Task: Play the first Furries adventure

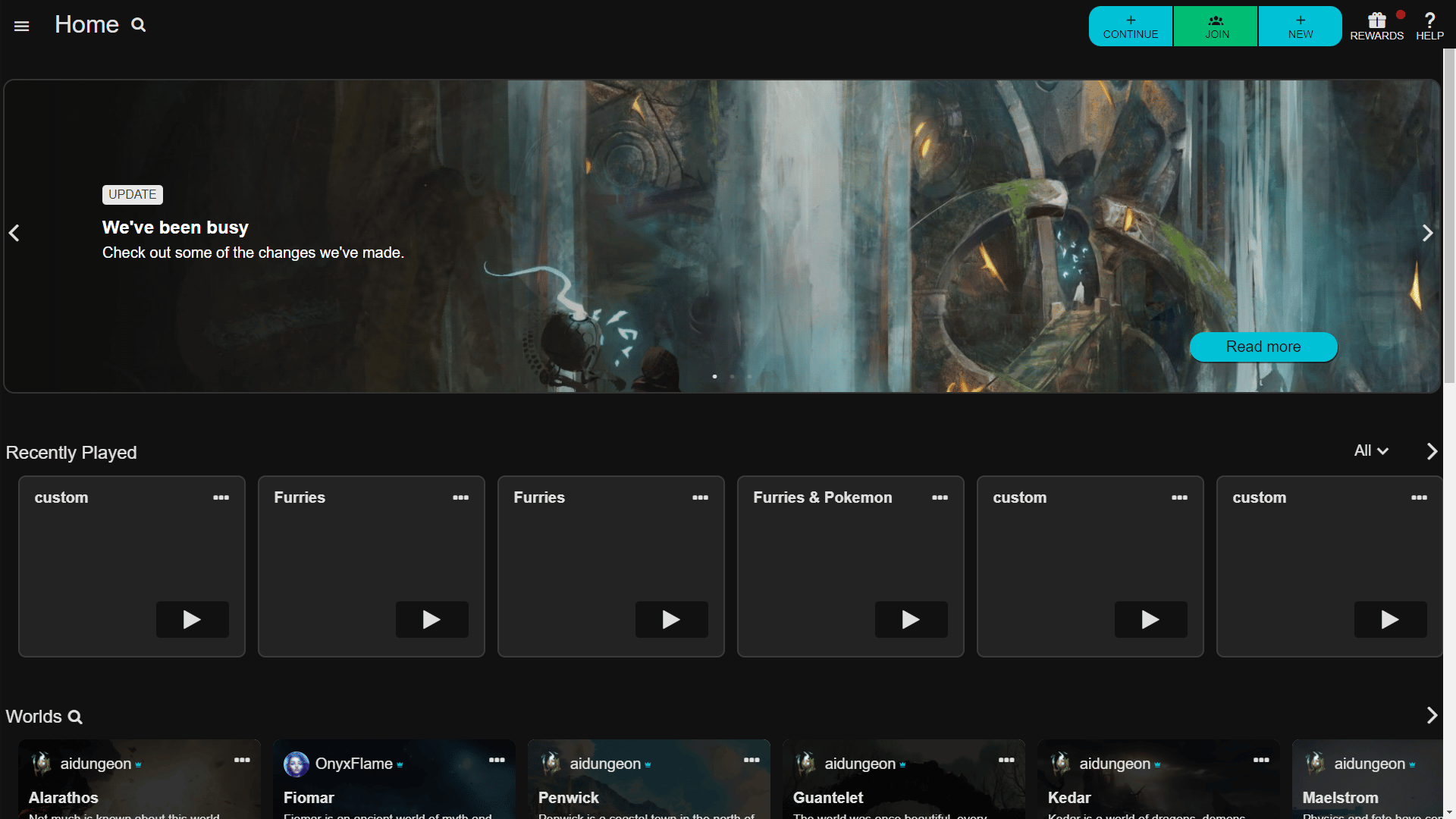Action: click(x=432, y=620)
